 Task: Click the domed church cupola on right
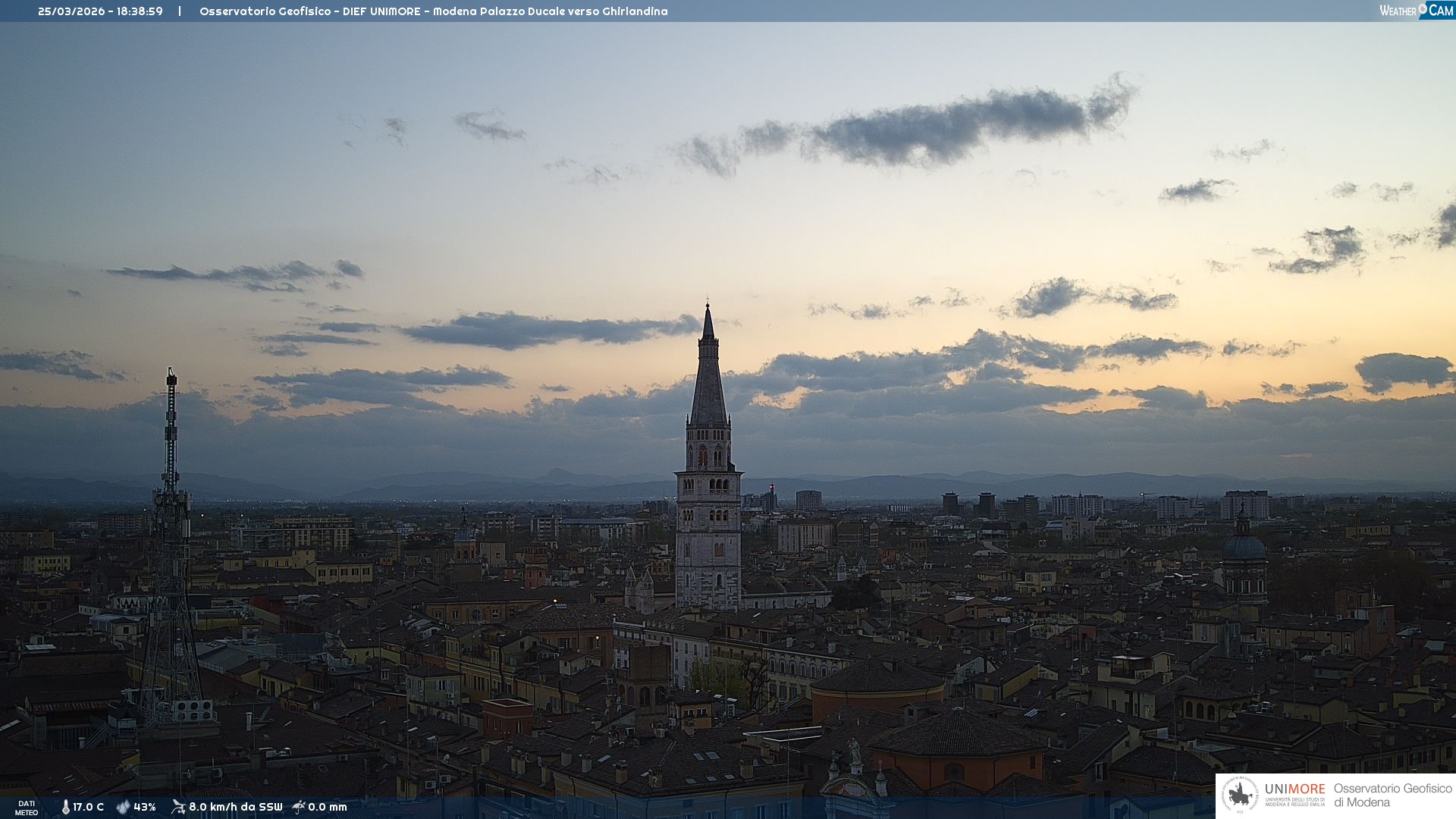point(1244,546)
